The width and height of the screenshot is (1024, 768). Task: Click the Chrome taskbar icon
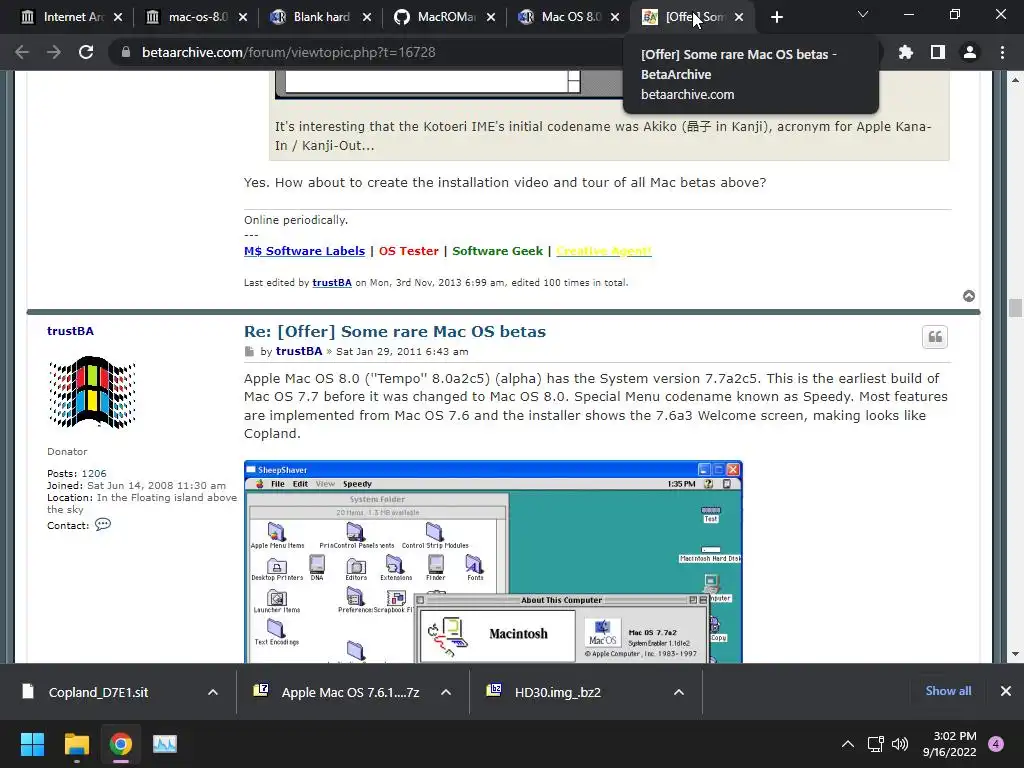pos(120,744)
